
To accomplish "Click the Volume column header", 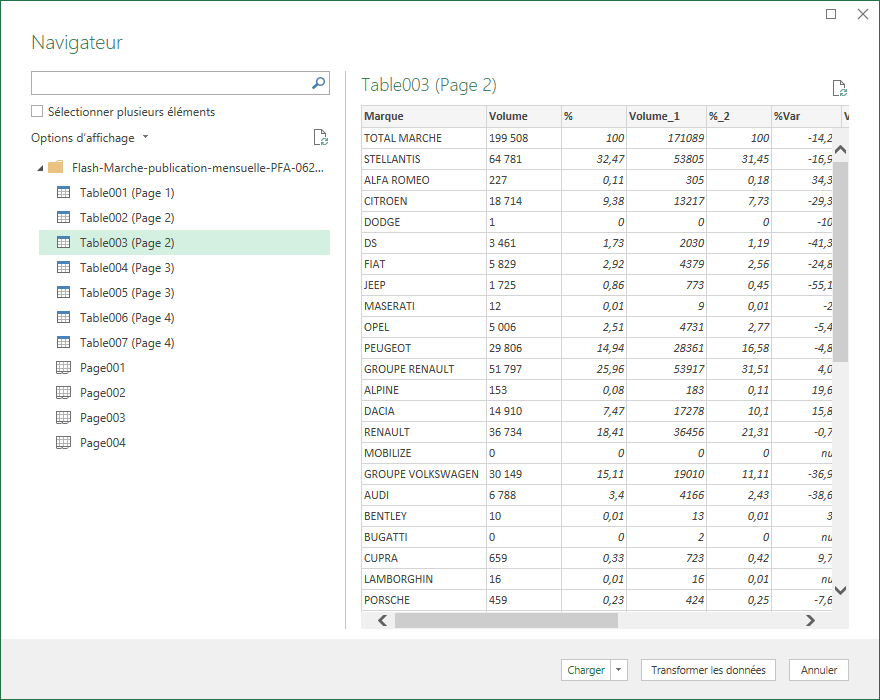I will pos(524,116).
